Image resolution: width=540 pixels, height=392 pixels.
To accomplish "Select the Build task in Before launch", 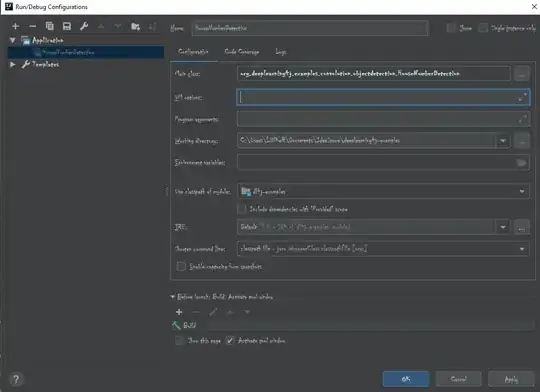I will pos(353,325).
